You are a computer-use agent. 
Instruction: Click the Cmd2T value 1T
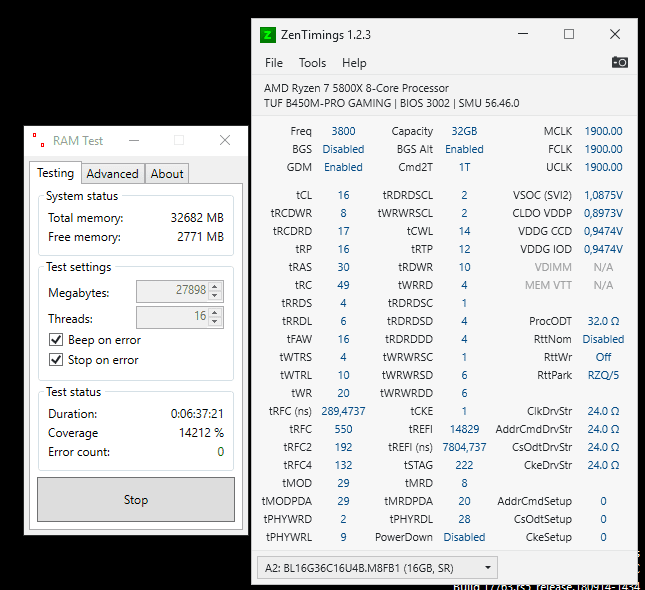[x=464, y=167]
